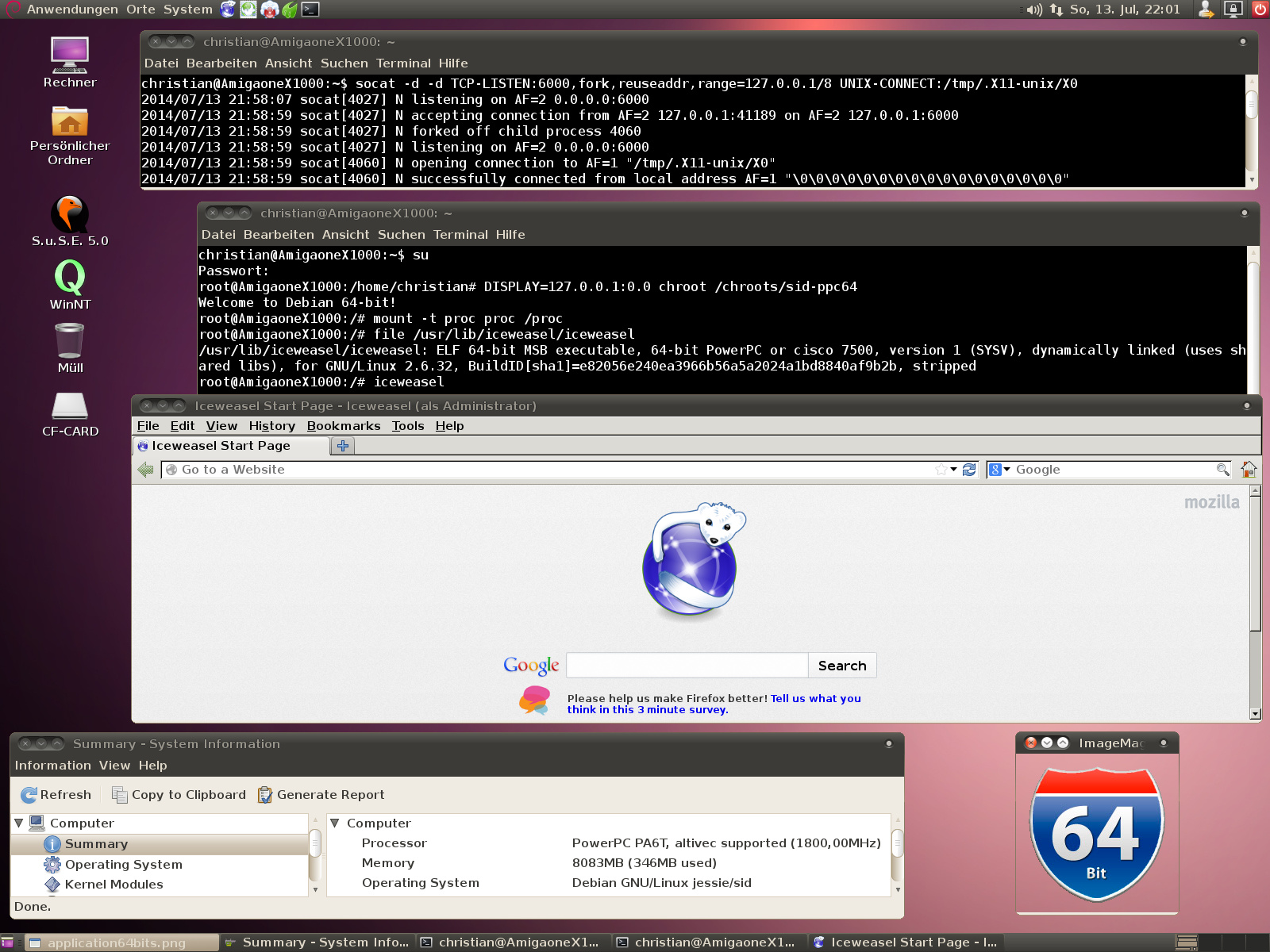Click the Go to a Website address bar
This screenshot has width=1270, height=952.
(548, 470)
